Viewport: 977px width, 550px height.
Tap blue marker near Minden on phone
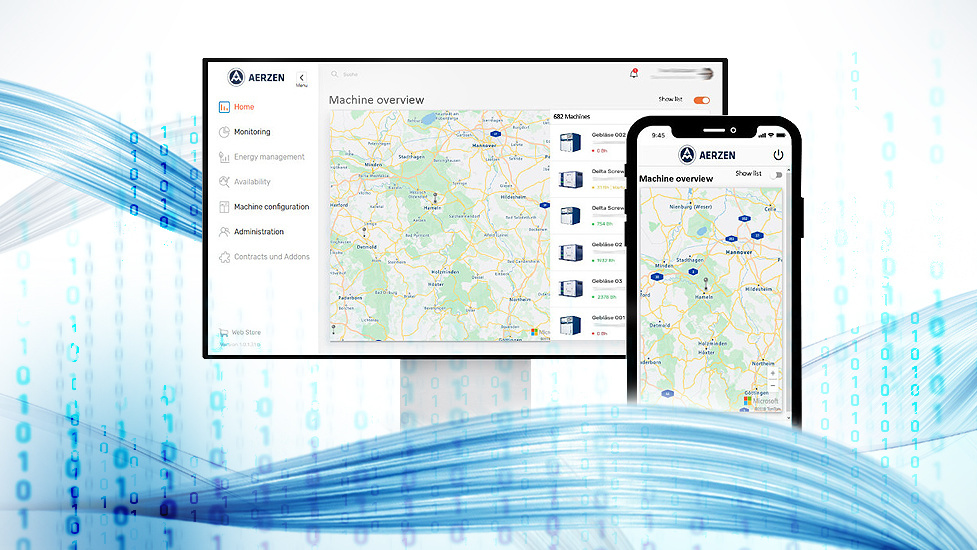click(656, 277)
